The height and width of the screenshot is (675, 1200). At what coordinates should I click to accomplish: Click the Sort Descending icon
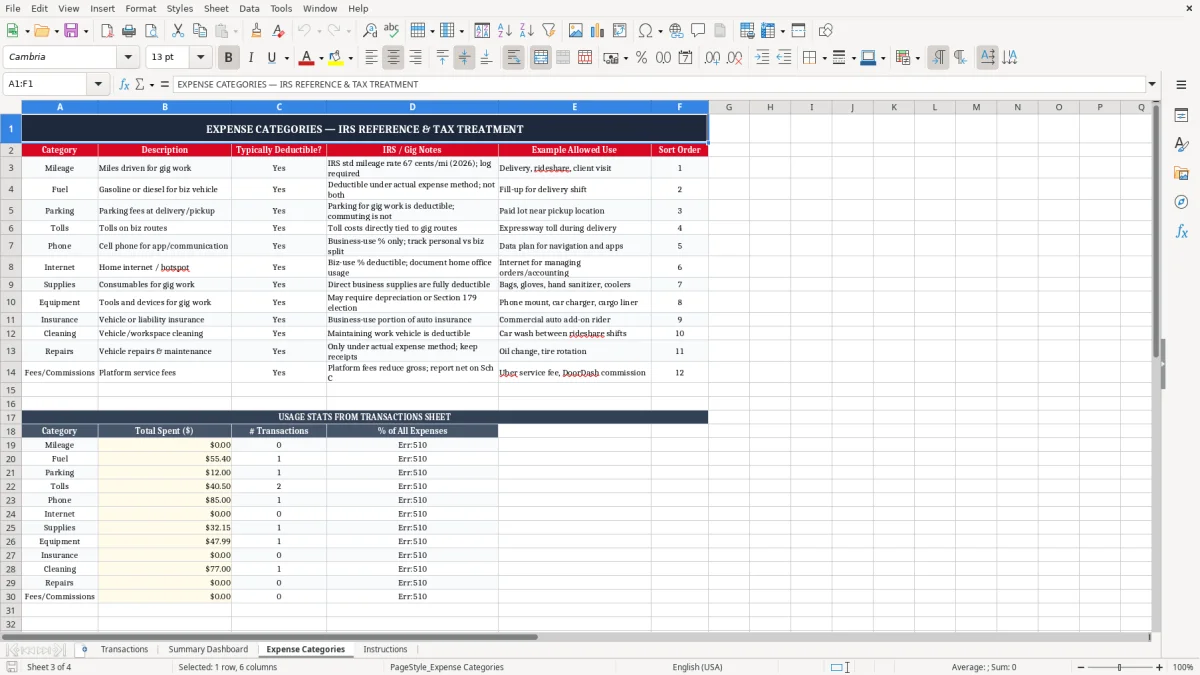click(x=526, y=31)
